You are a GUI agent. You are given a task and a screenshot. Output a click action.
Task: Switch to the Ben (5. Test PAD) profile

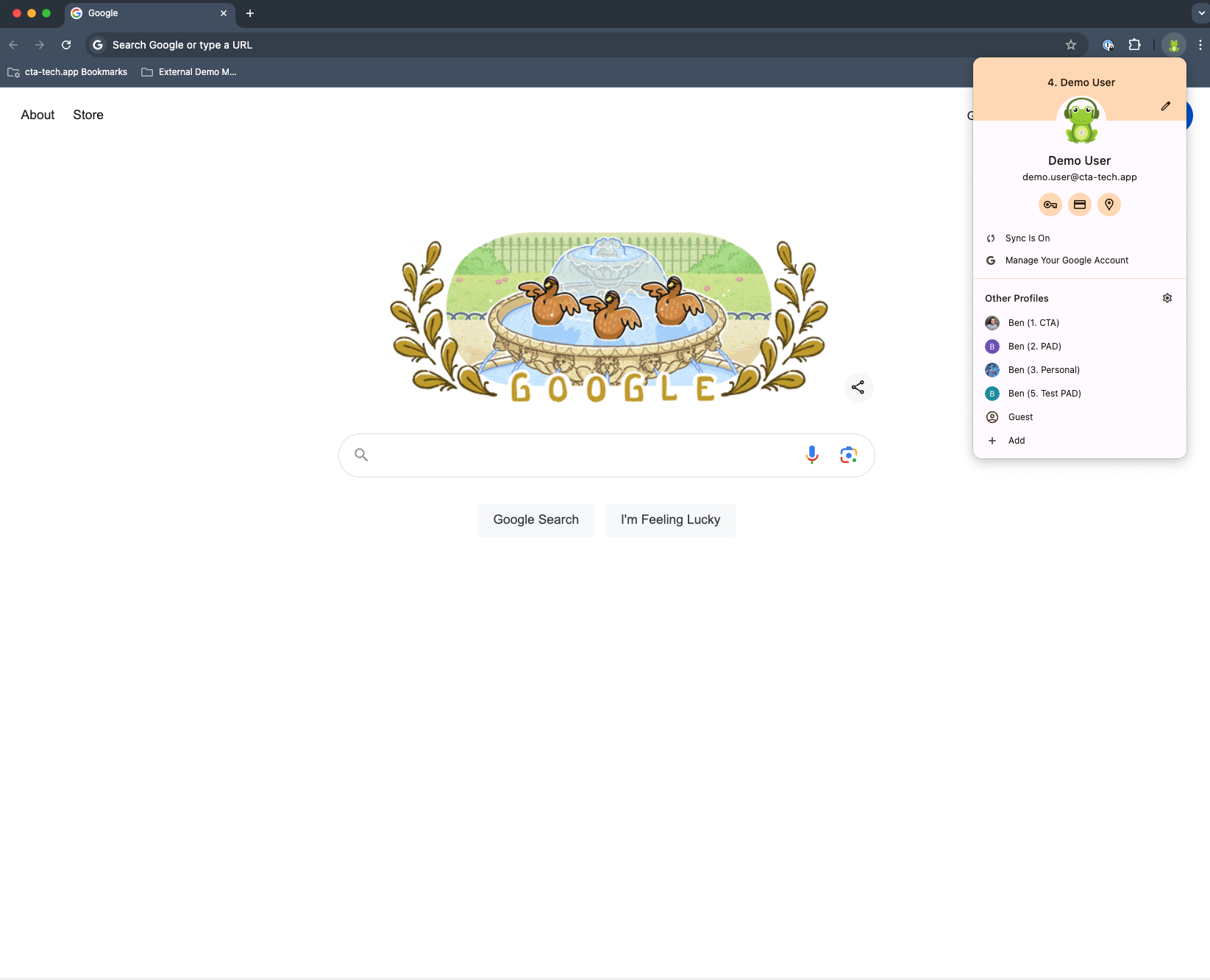pos(1080,394)
